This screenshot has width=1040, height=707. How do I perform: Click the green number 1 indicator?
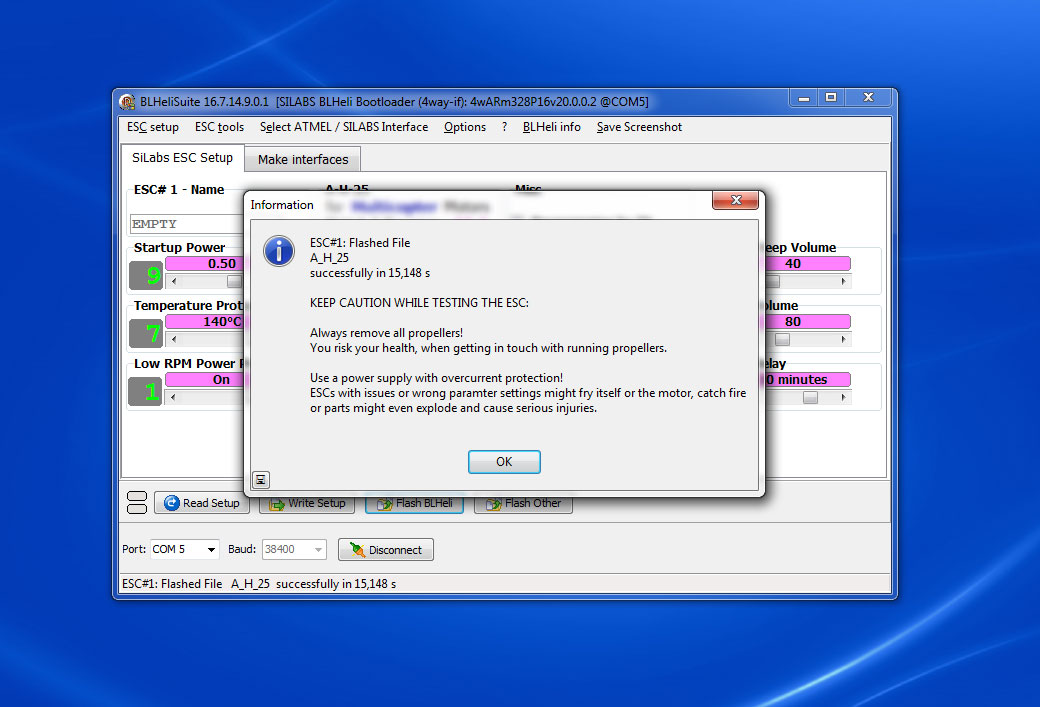(146, 391)
